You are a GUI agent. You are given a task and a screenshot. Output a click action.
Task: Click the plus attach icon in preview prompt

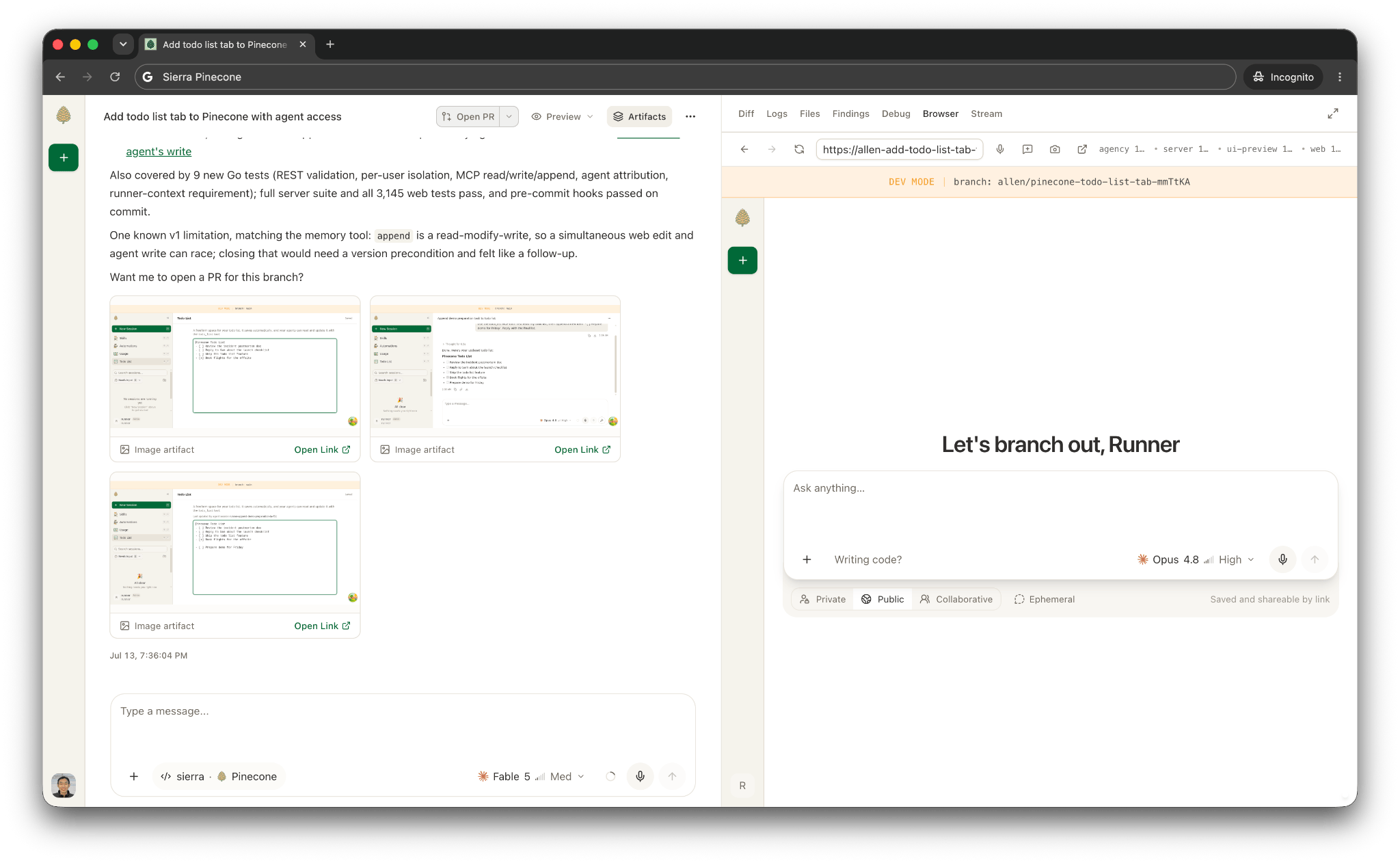coord(807,559)
